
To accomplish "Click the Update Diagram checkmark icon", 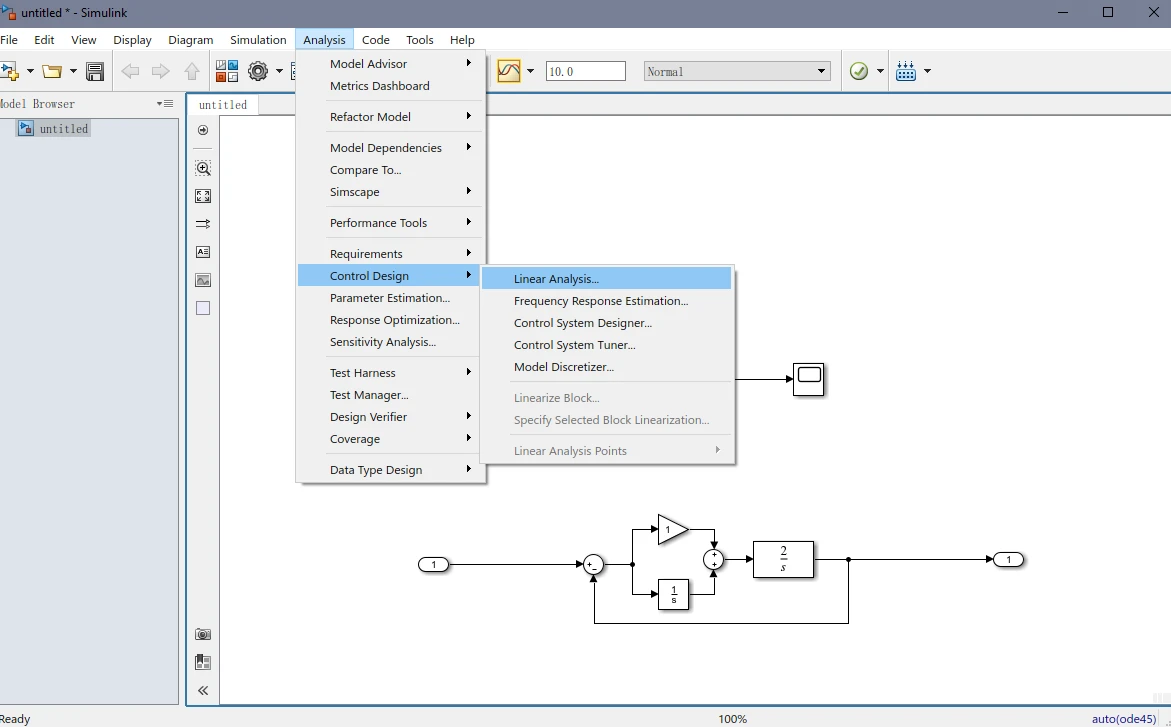I will [x=859, y=71].
